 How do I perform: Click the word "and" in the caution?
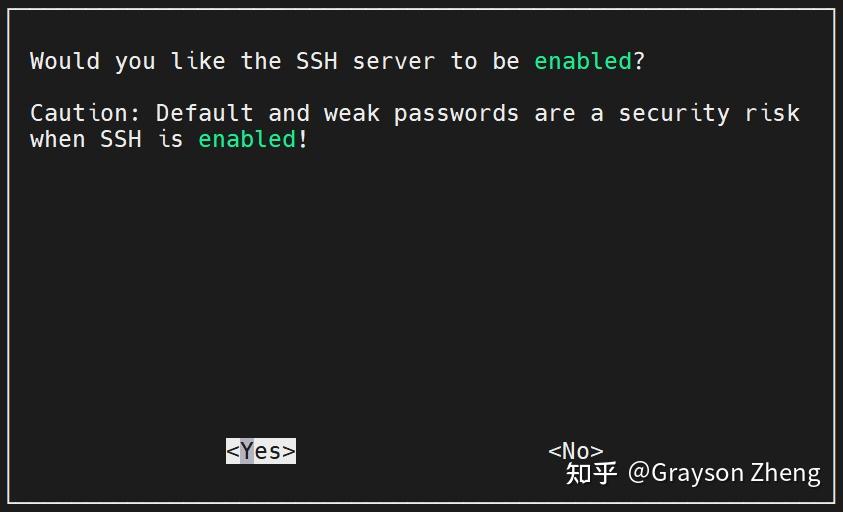(x=289, y=113)
